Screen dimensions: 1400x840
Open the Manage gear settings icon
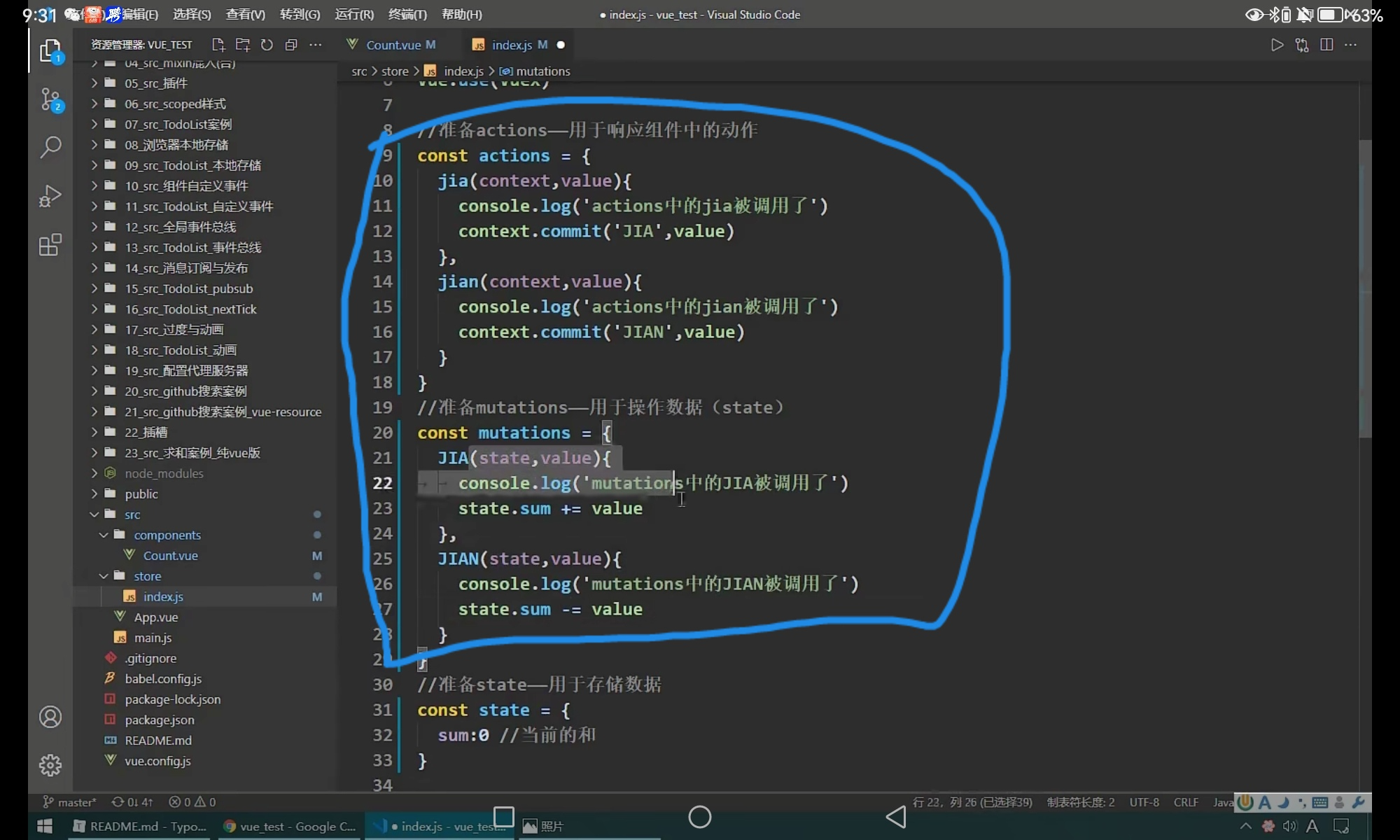(x=50, y=765)
